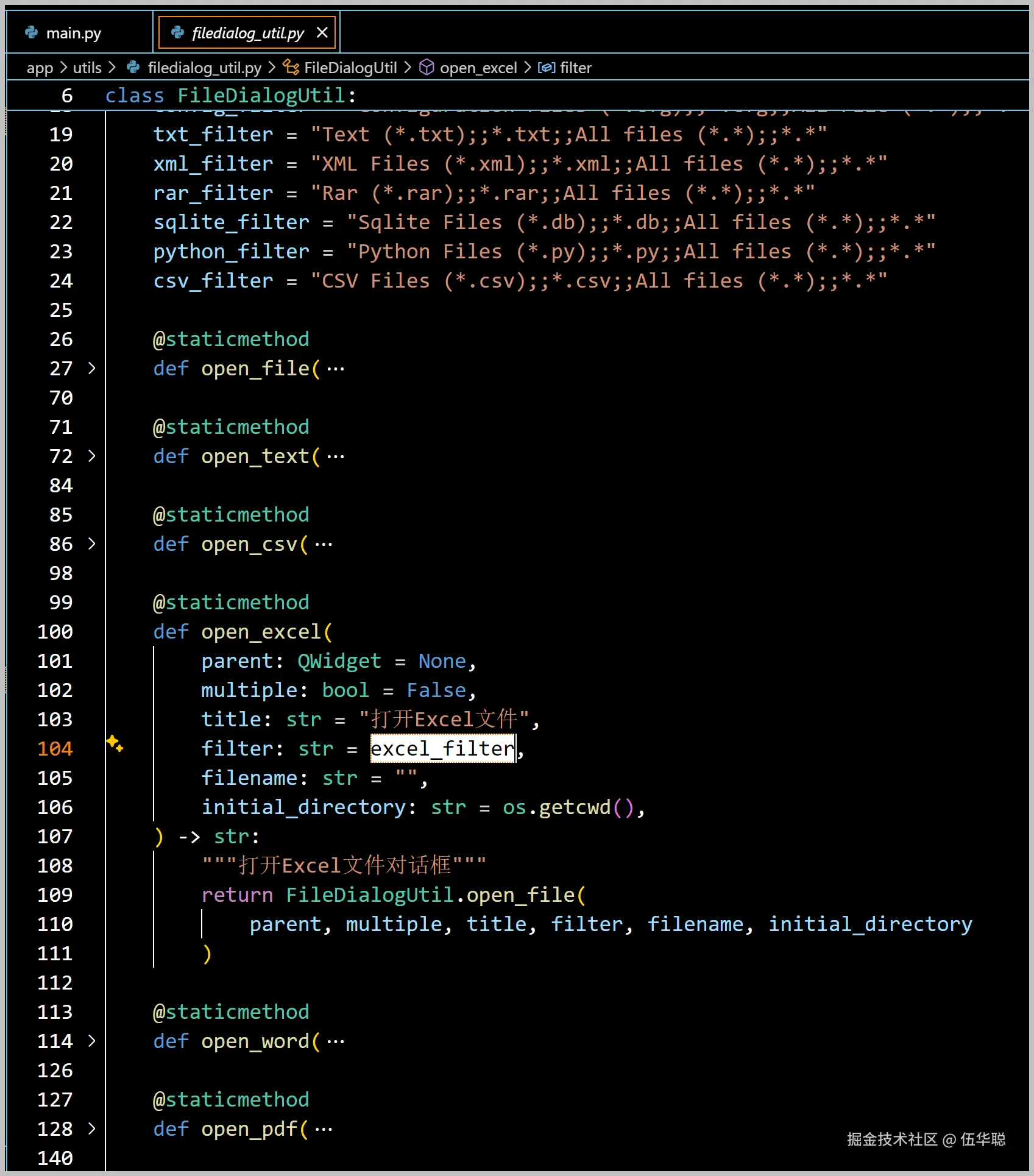Click the "打开Excel文件" title string
This screenshot has height=1176, width=1034.
pos(444,720)
